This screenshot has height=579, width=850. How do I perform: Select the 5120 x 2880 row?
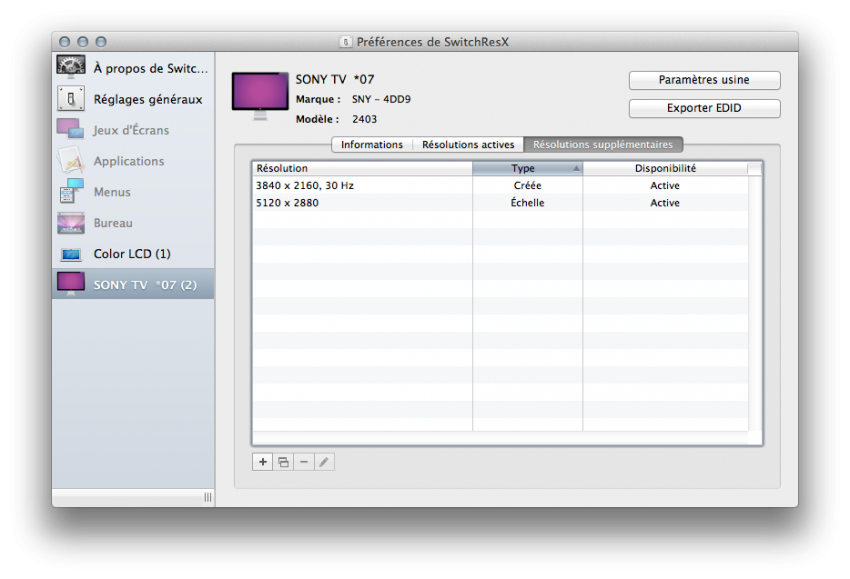[x=500, y=203]
